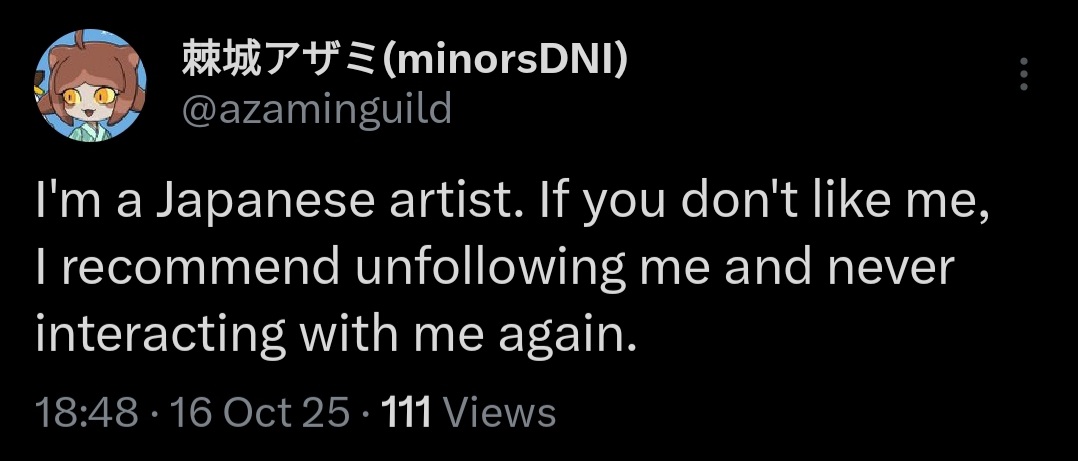Open the 16 Oct 25 date stamp
1078x461 pixels.
pyautogui.click(x=260, y=413)
